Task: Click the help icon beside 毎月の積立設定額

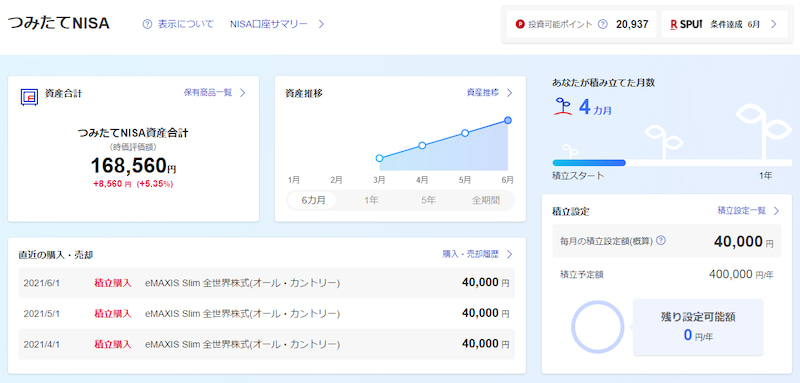Action: (x=661, y=240)
